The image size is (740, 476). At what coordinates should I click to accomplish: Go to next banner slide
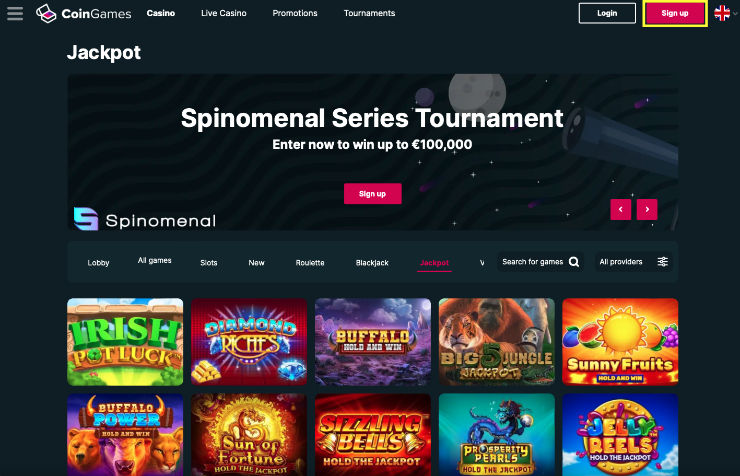(x=647, y=209)
